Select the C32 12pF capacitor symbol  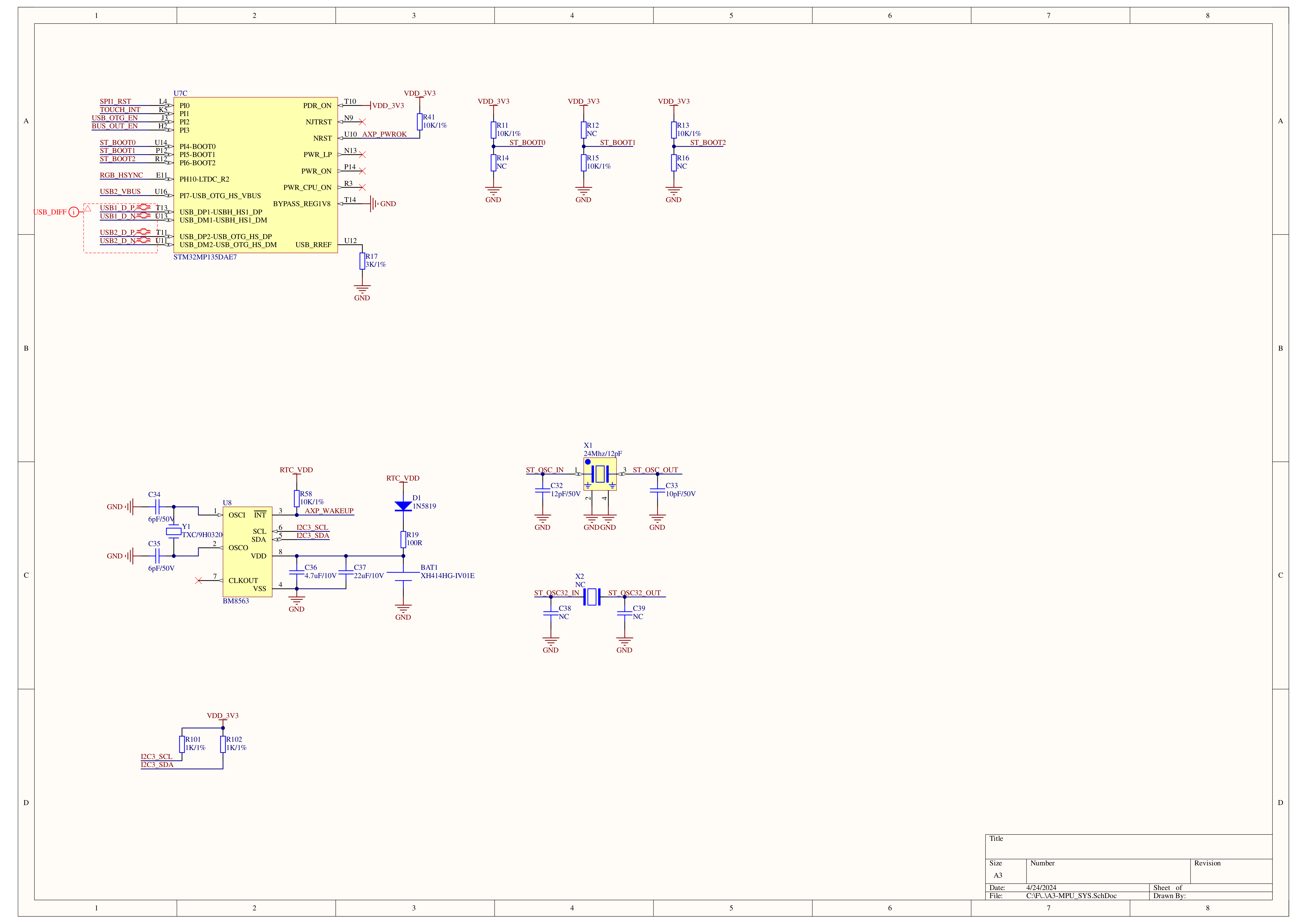[542, 490]
